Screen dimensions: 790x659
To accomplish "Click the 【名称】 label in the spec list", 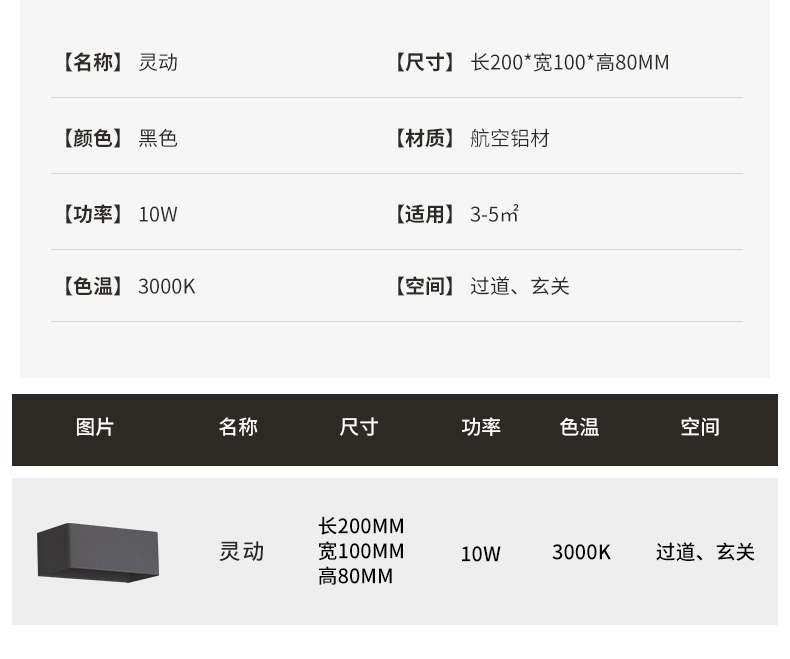I will pyautogui.click(x=92, y=62).
